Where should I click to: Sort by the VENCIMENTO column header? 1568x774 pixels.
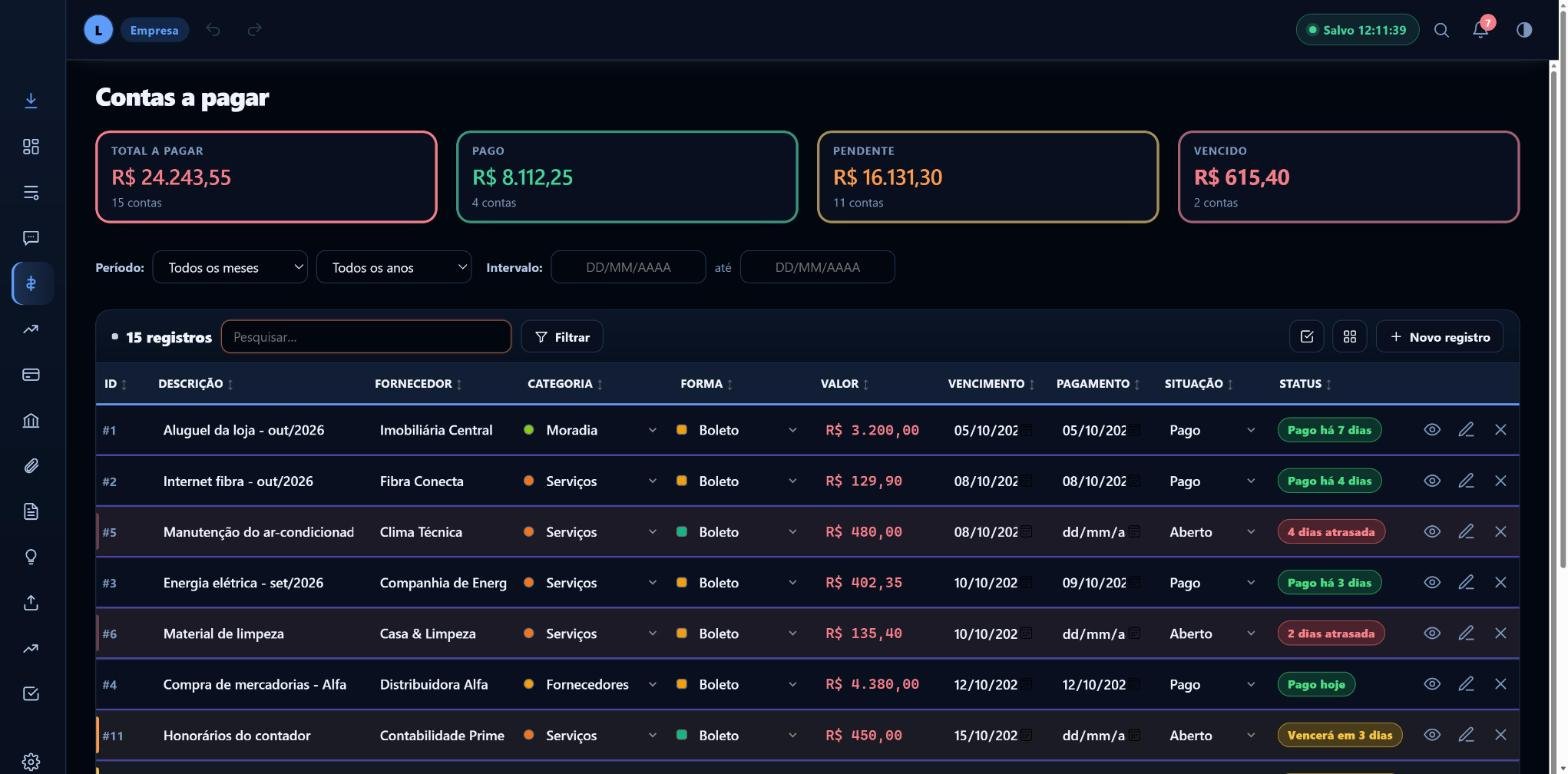991,384
